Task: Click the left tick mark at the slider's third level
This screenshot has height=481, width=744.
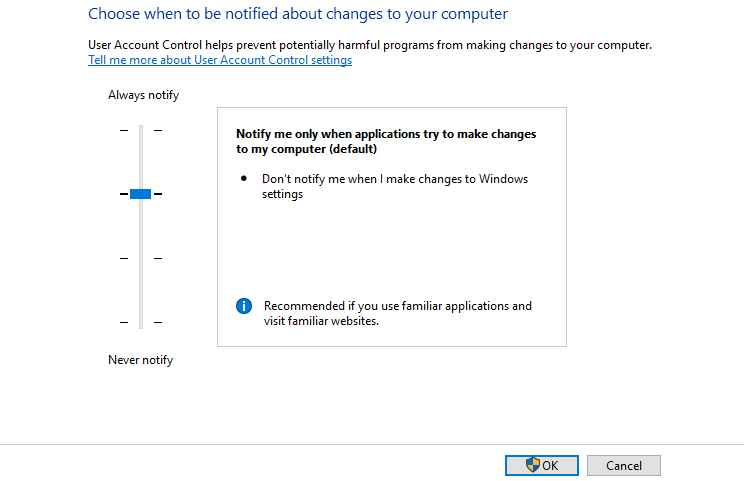Action: point(124,258)
